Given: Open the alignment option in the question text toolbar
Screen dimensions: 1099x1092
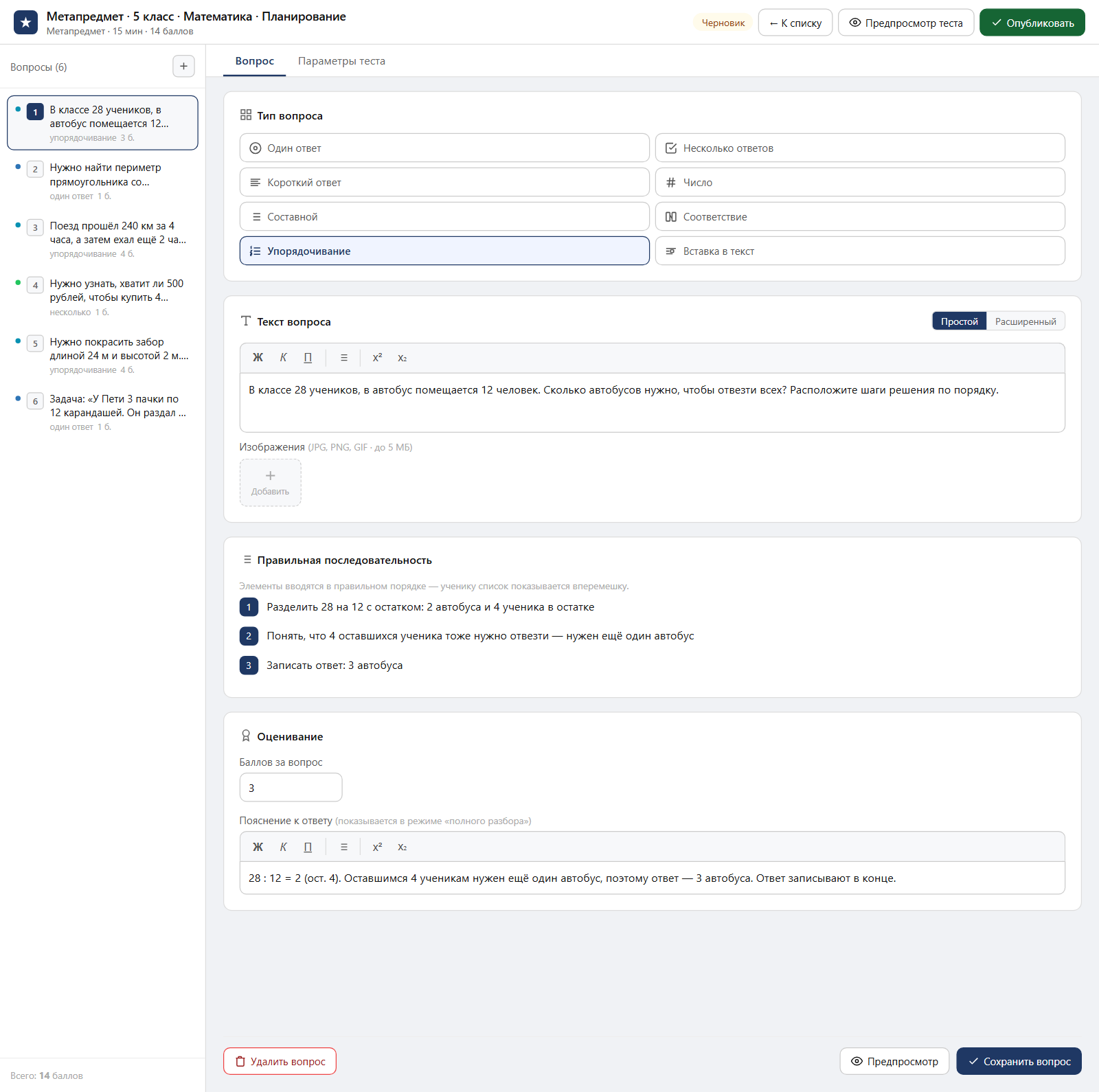Looking at the screenshot, I should pos(344,358).
